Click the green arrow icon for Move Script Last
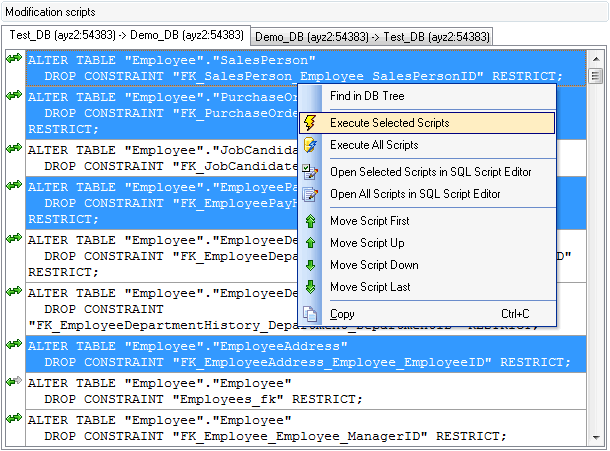This screenshot has height=451, width=610. pos(309,287)
